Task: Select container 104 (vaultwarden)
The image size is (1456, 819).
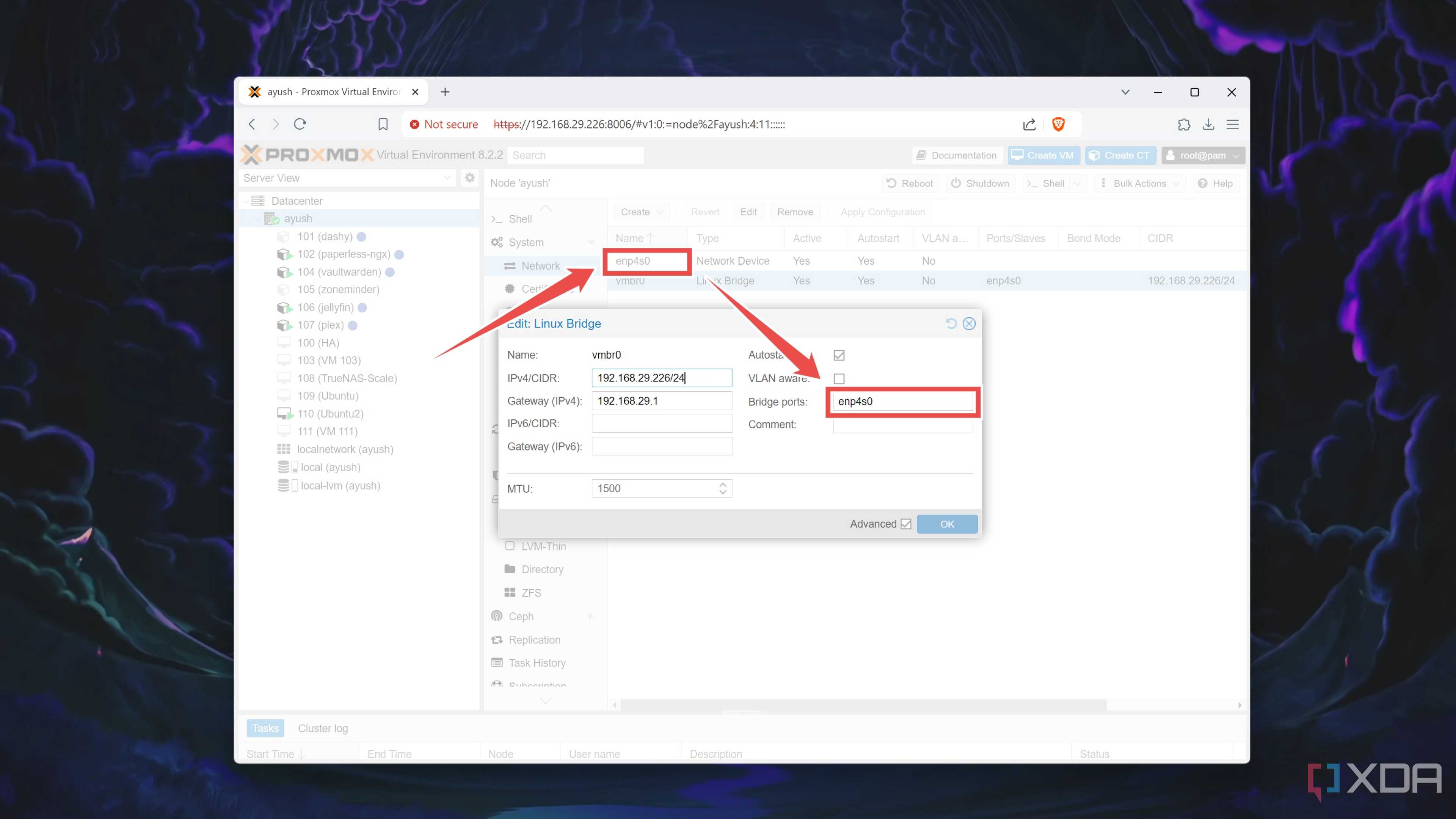Action: [x=339, y=272]
